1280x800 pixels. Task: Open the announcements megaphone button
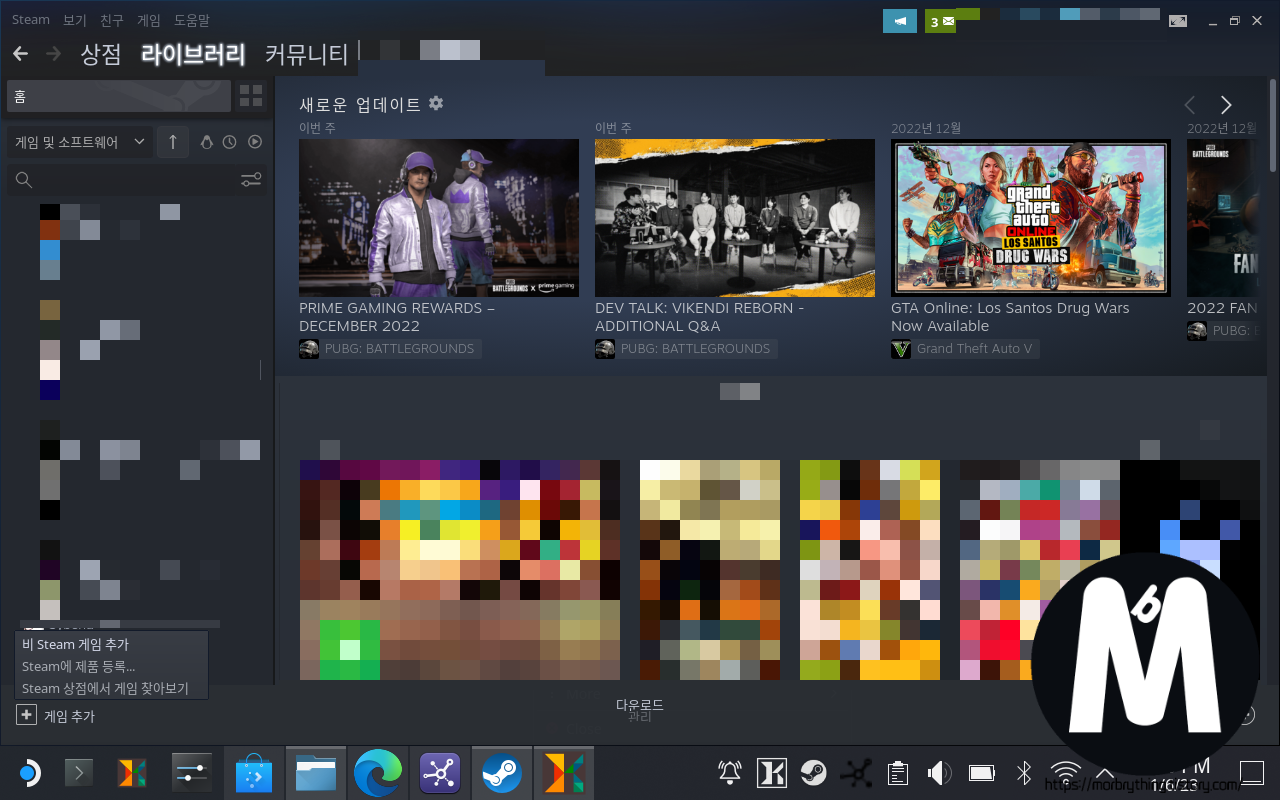900,21
